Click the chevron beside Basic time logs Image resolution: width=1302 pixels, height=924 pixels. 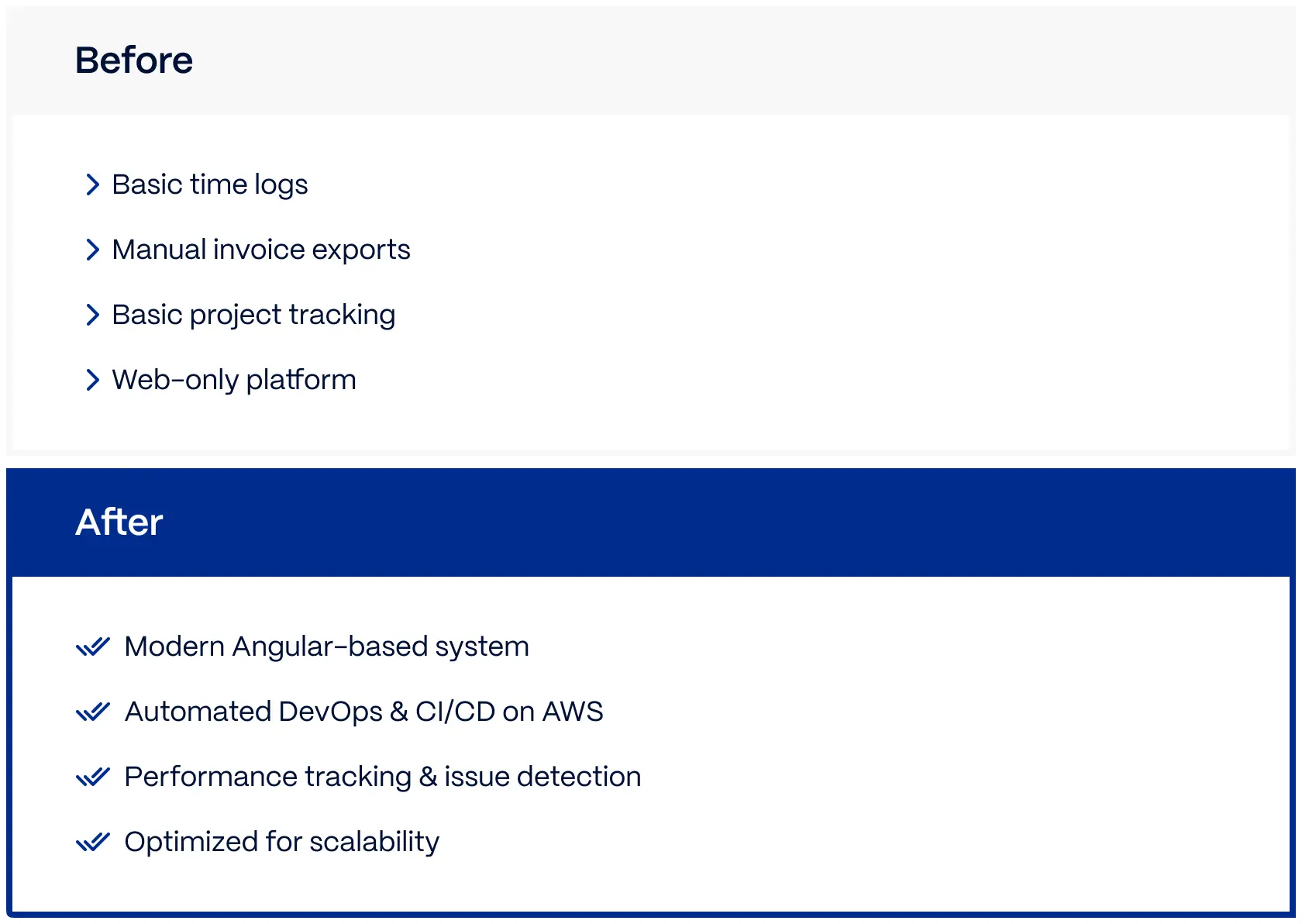pos(93,184)
